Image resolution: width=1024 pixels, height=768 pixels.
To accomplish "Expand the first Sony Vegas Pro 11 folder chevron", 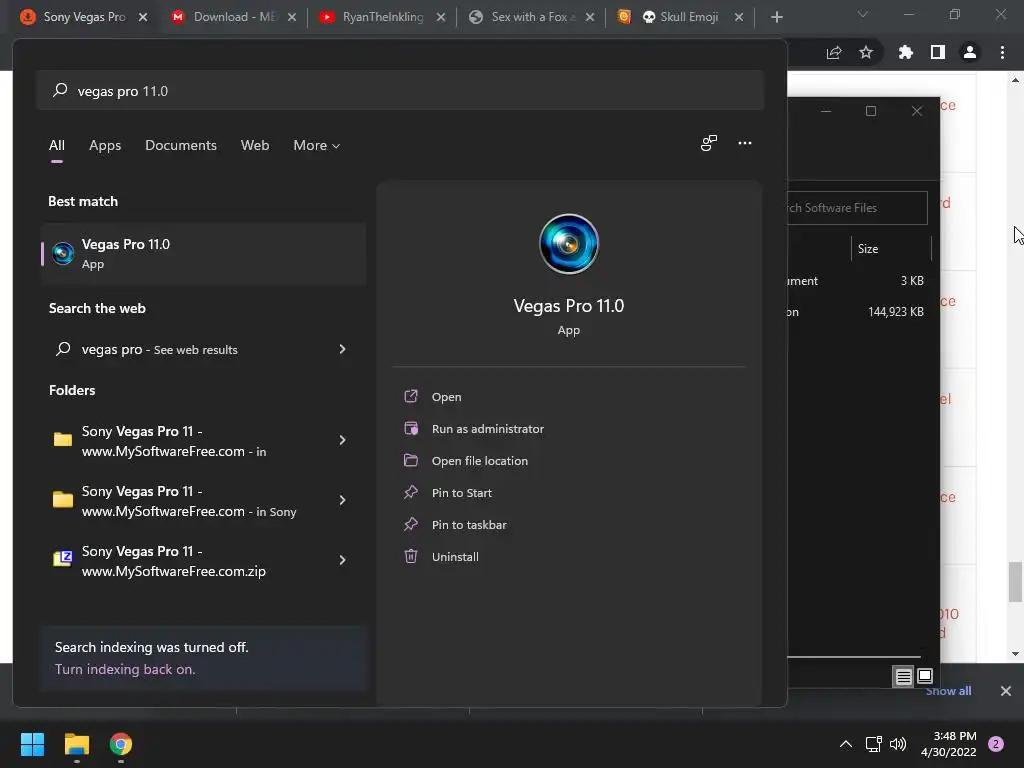I will 342,440.
